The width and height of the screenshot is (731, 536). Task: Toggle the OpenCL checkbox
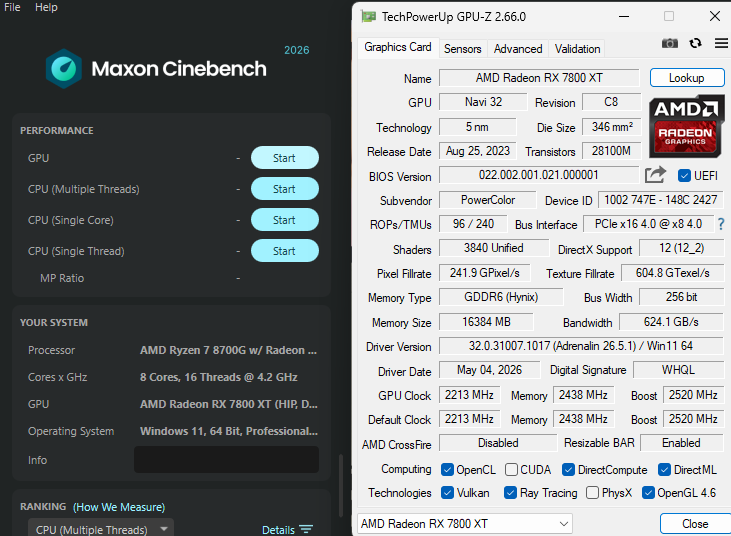447,469
